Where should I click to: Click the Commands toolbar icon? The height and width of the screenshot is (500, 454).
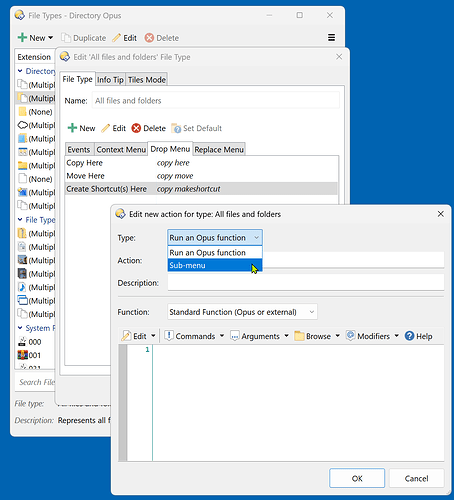pyautogui.click(x=169, y=336)
